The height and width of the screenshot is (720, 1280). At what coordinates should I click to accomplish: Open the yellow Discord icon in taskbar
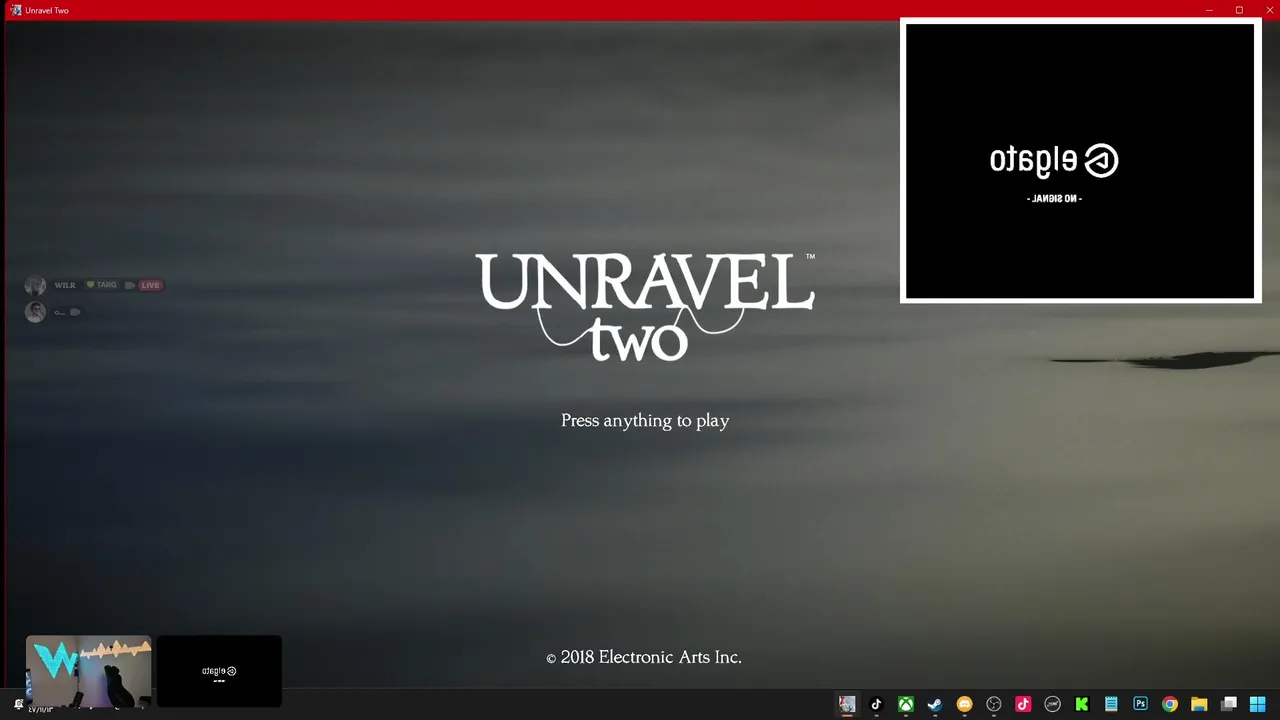pos(964,704)
